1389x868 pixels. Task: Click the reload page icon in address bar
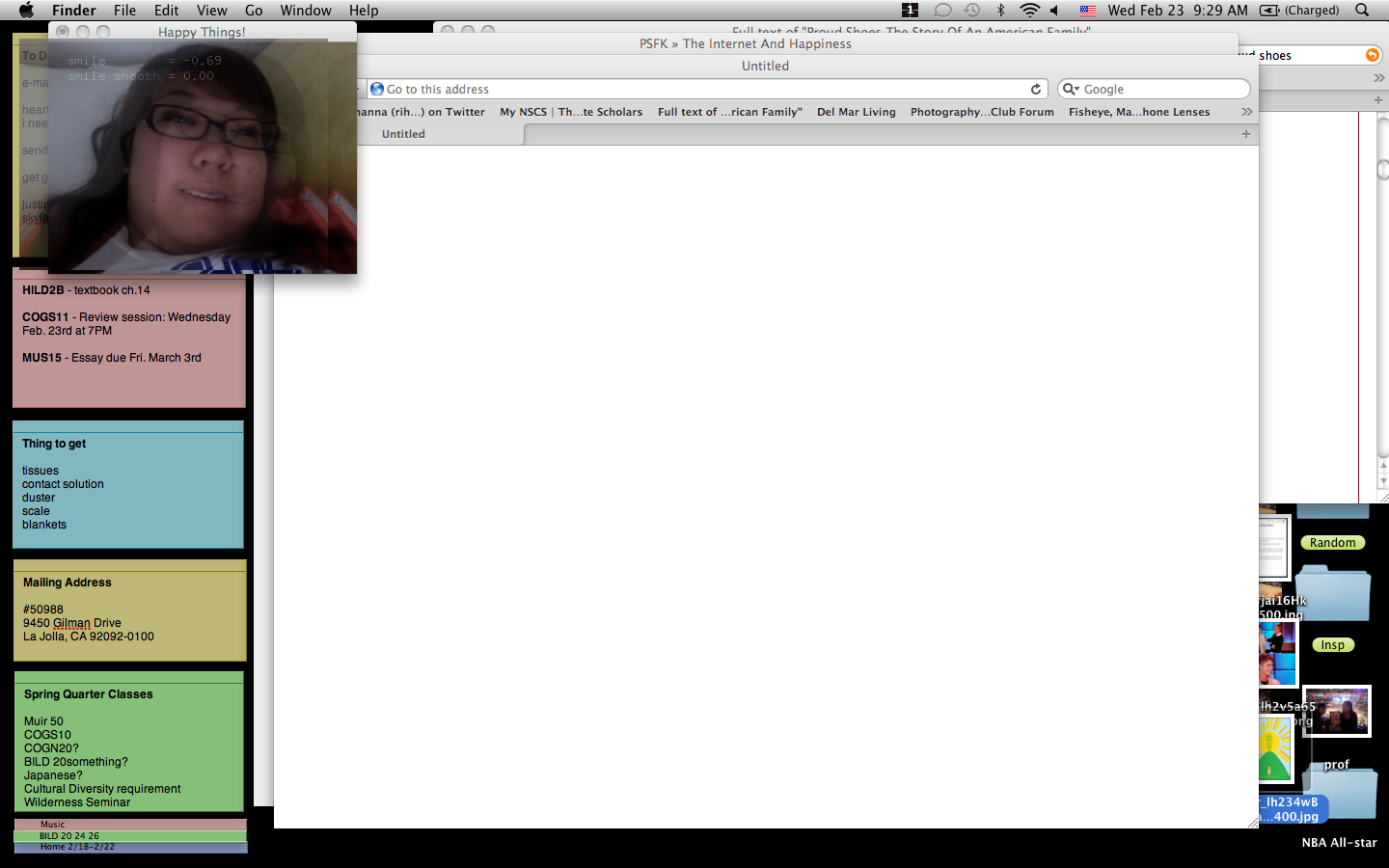(x=1036, y=89)
